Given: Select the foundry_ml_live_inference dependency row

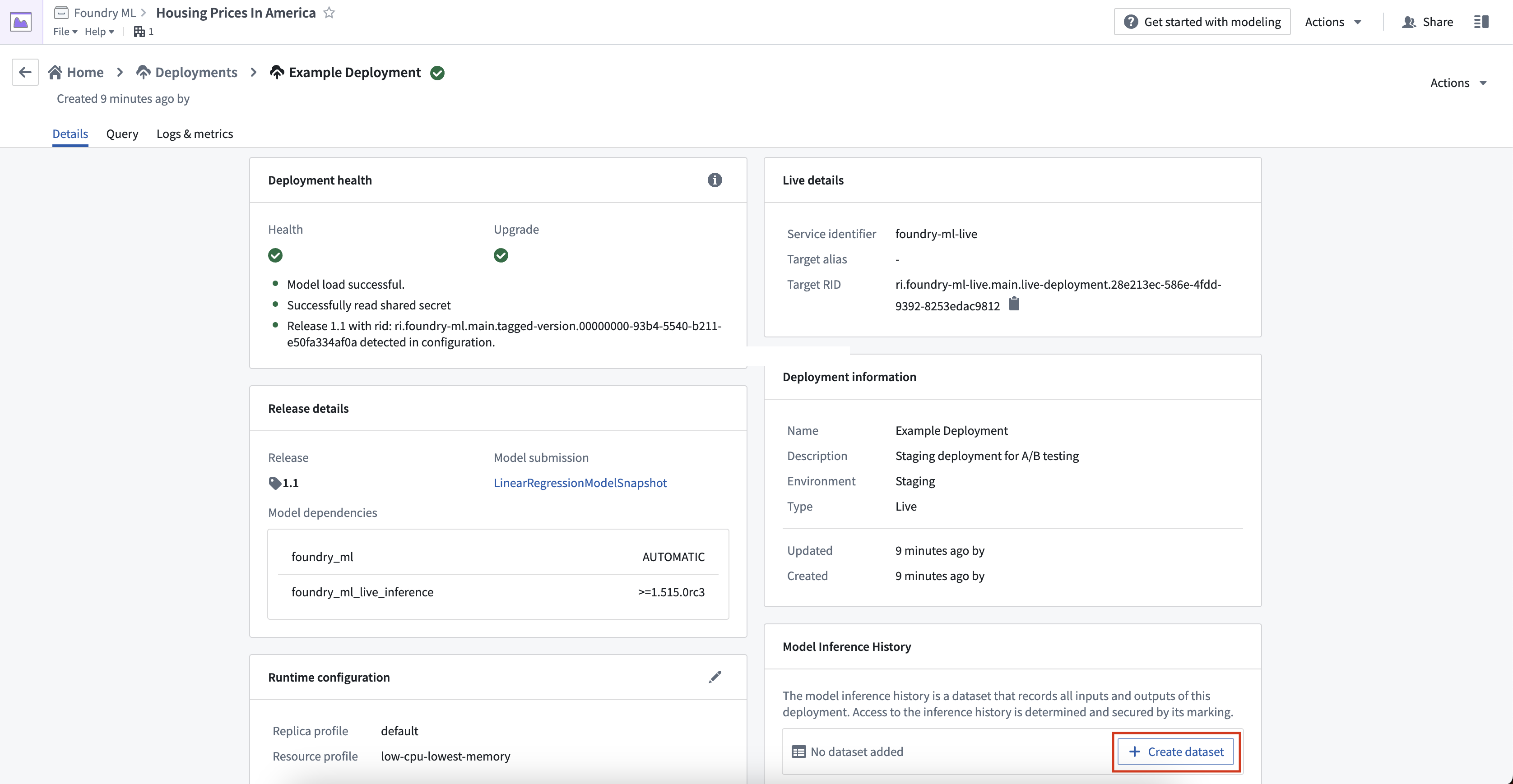Looking at the screenshot, I should tap(498, 591).
